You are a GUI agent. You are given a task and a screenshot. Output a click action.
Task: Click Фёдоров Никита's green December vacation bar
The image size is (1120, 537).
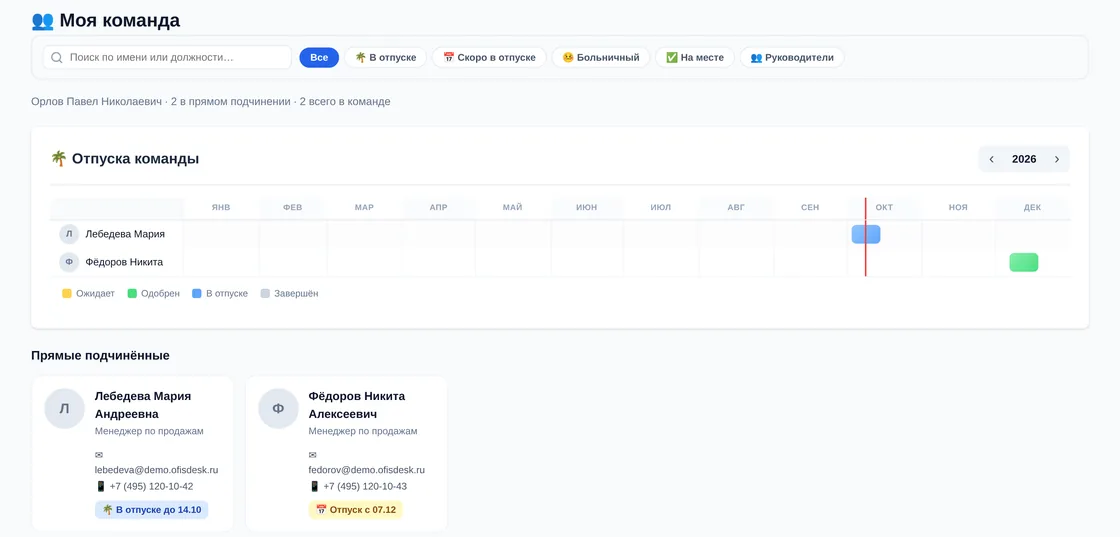[1024, 262]
